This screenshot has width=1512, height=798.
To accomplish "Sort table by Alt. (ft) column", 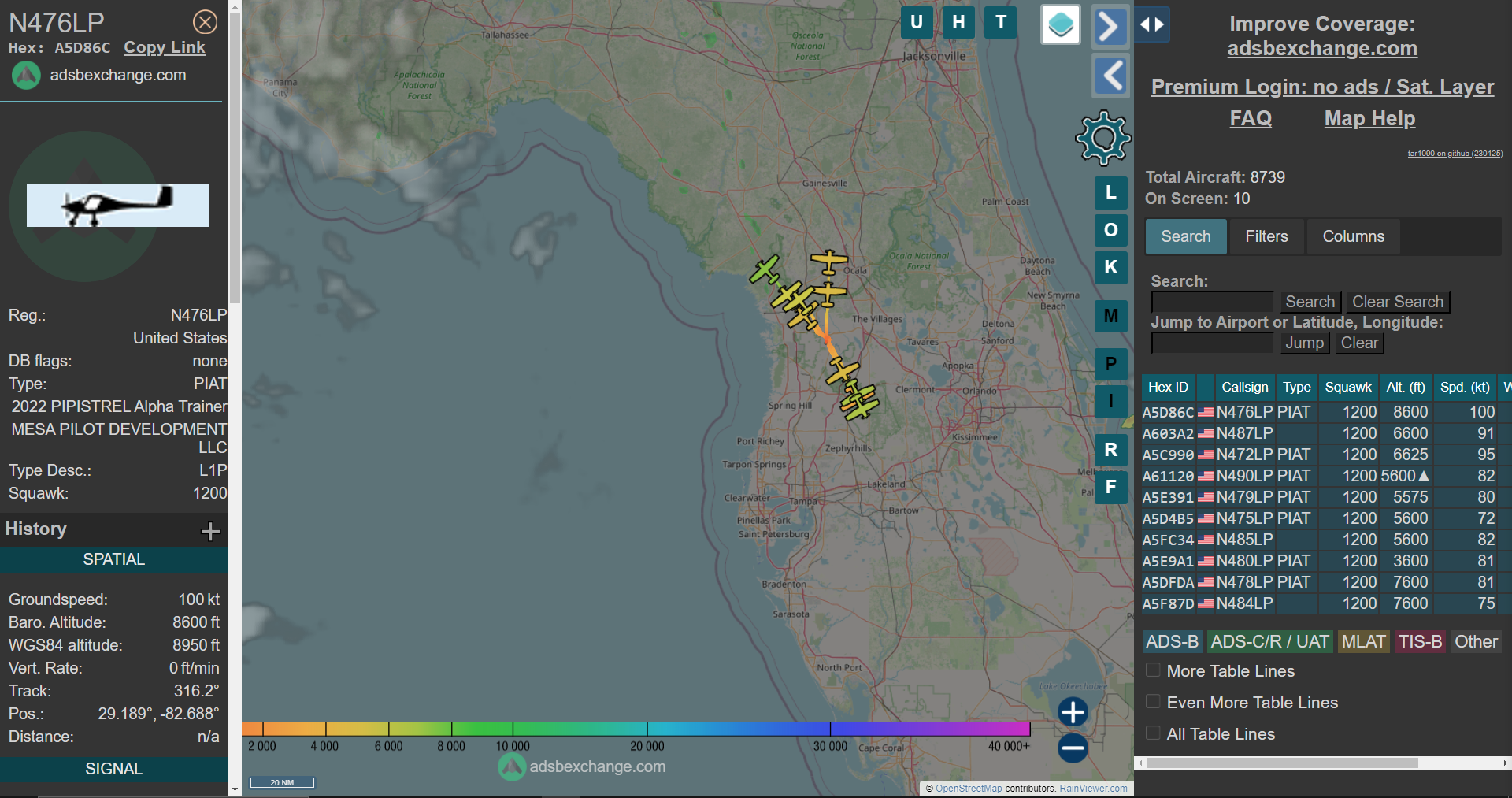I will pyautogui.click(x=1405, y=387).
